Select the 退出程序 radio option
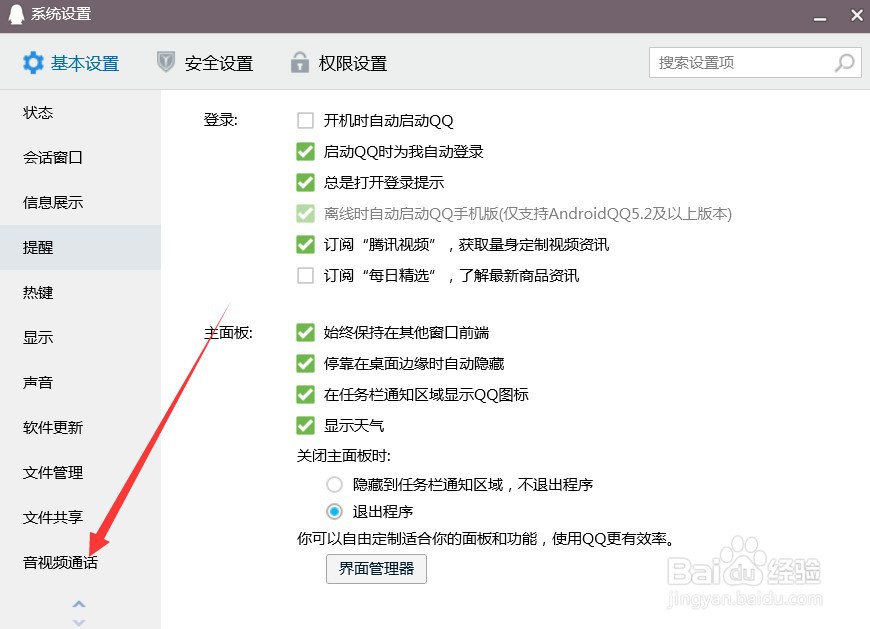This screenshot has height=629, width=870. point(334,511)
